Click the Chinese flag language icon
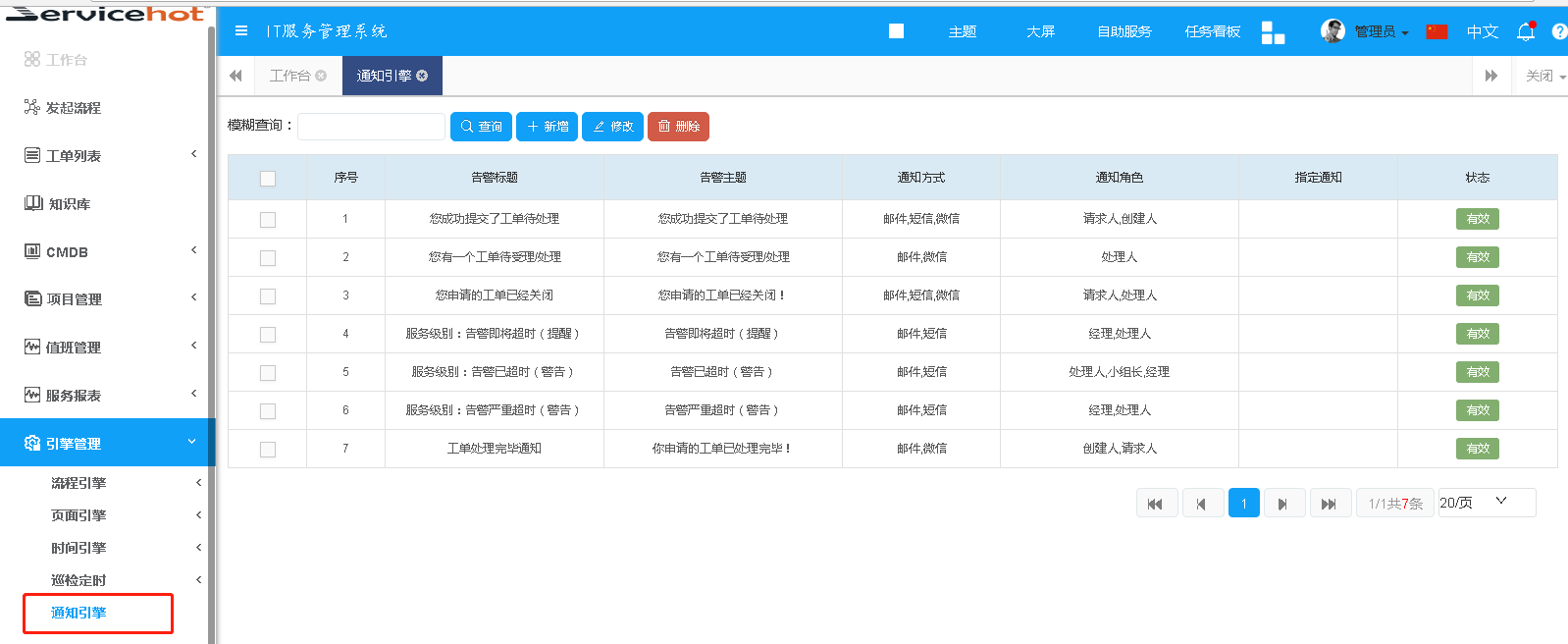 [x=1437, y=31]
